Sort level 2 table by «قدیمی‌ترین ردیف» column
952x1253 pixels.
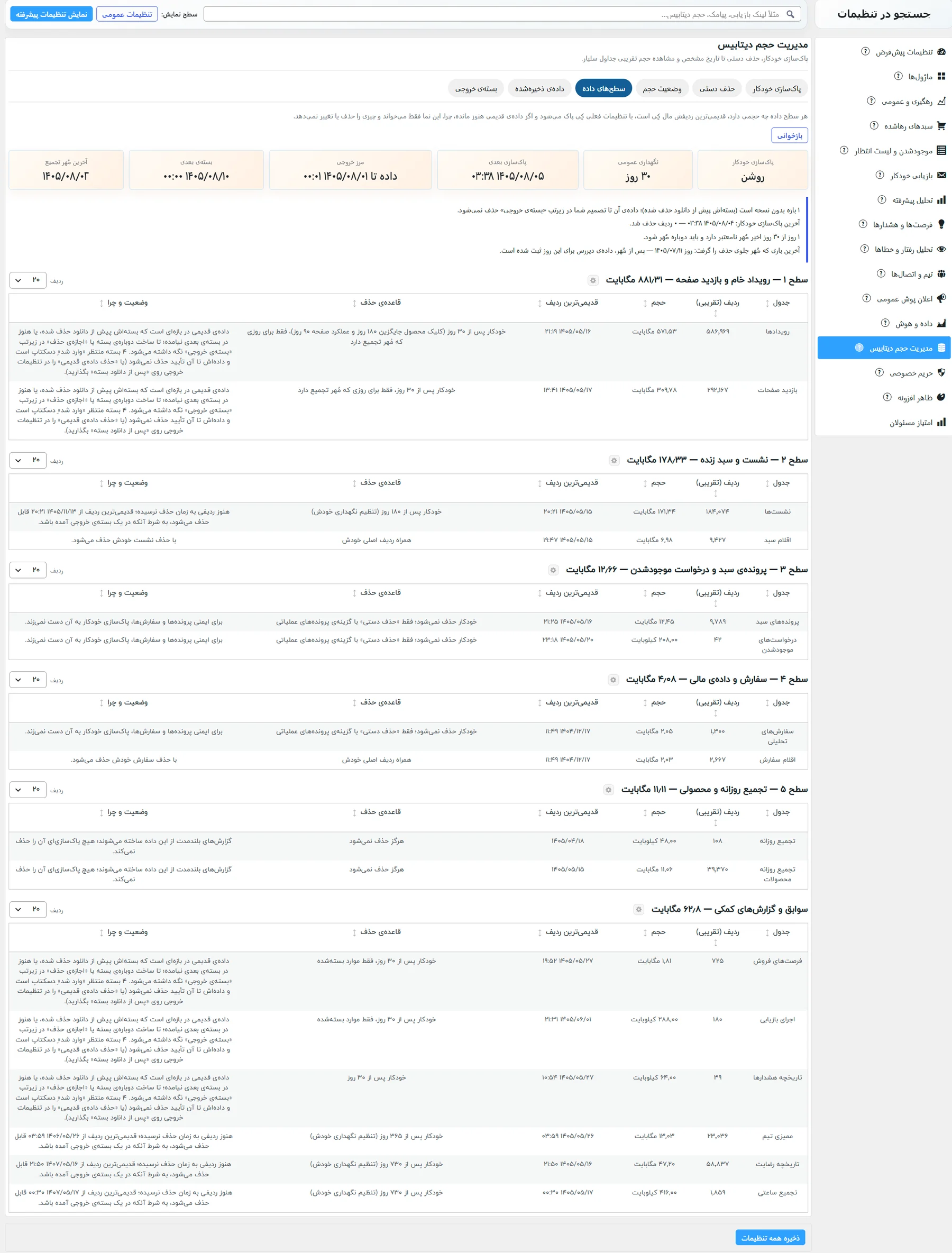click(568, 483)
